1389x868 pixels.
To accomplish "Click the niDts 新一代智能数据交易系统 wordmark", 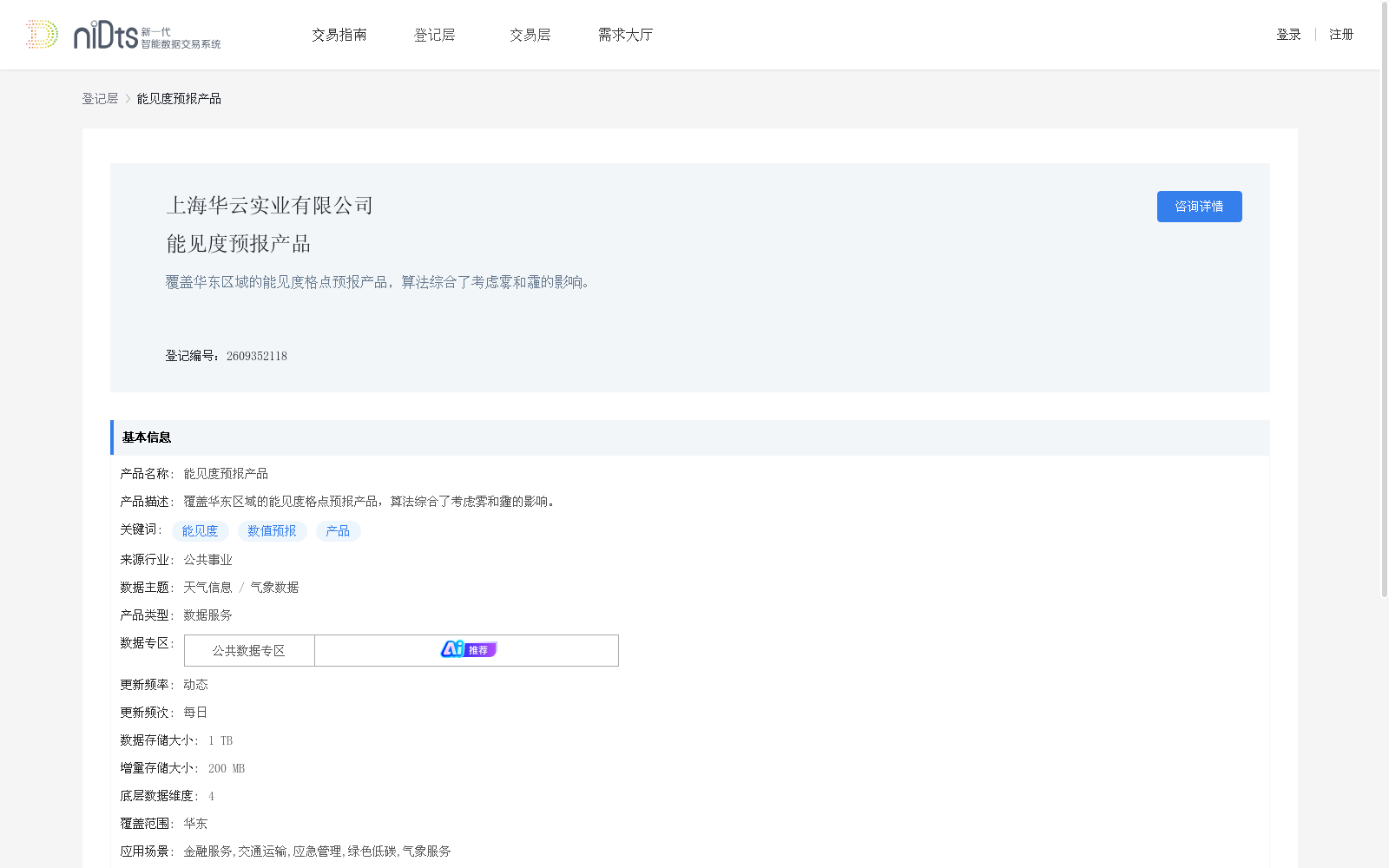I will coord(147,36).
